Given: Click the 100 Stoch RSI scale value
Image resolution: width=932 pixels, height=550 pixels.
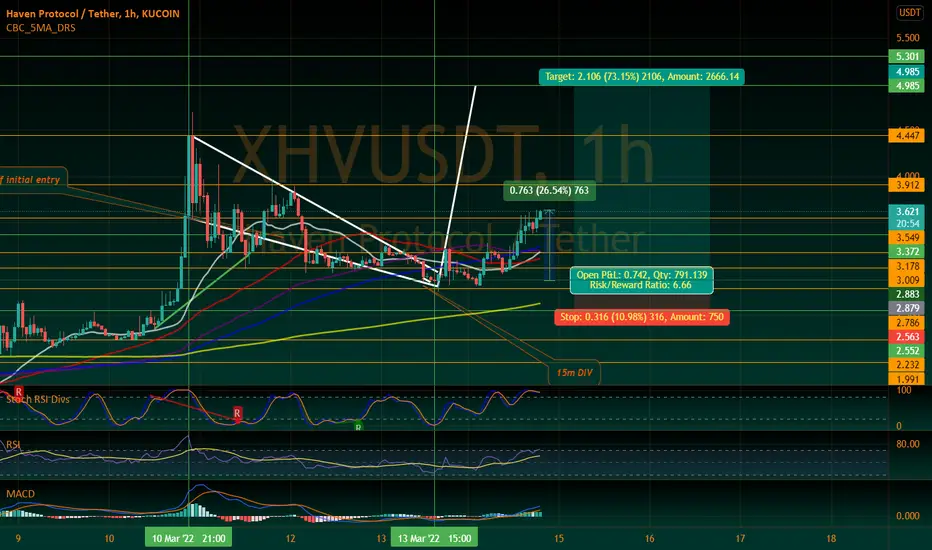Looking at the screenshot, I should pyautogui.click(x=903, y=391).
